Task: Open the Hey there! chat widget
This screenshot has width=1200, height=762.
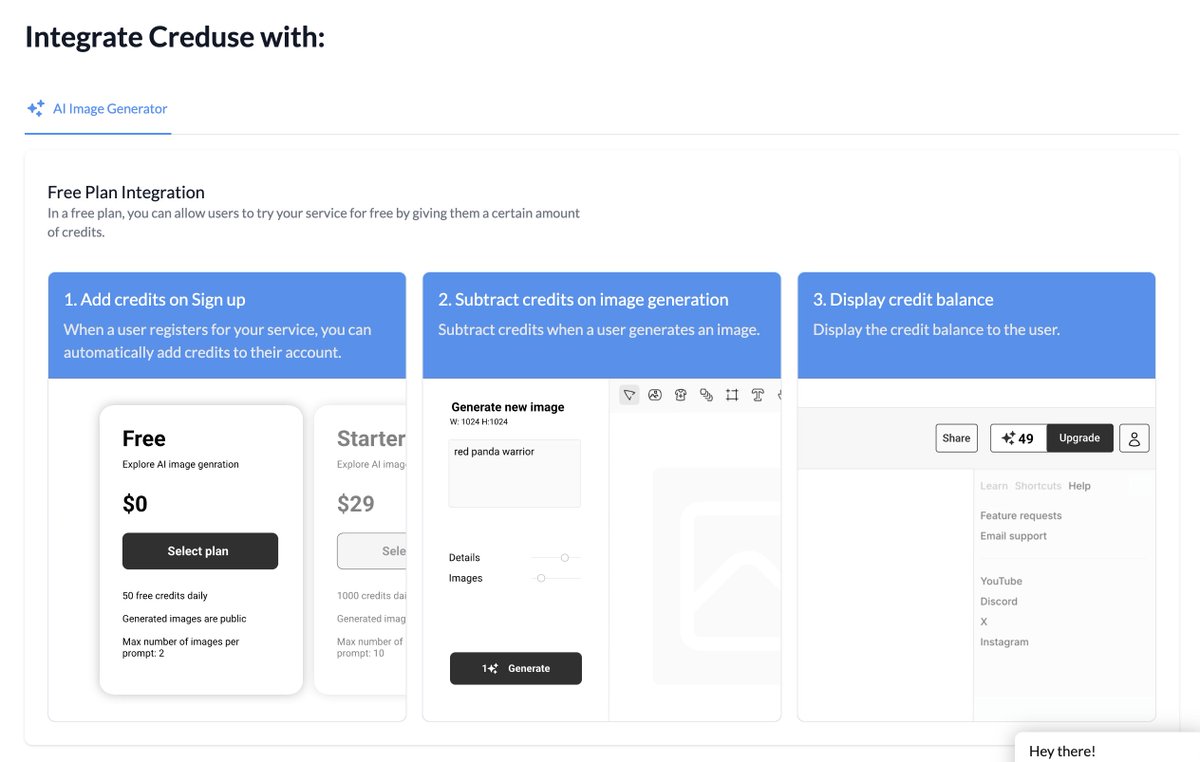Action: point(1107,747)
